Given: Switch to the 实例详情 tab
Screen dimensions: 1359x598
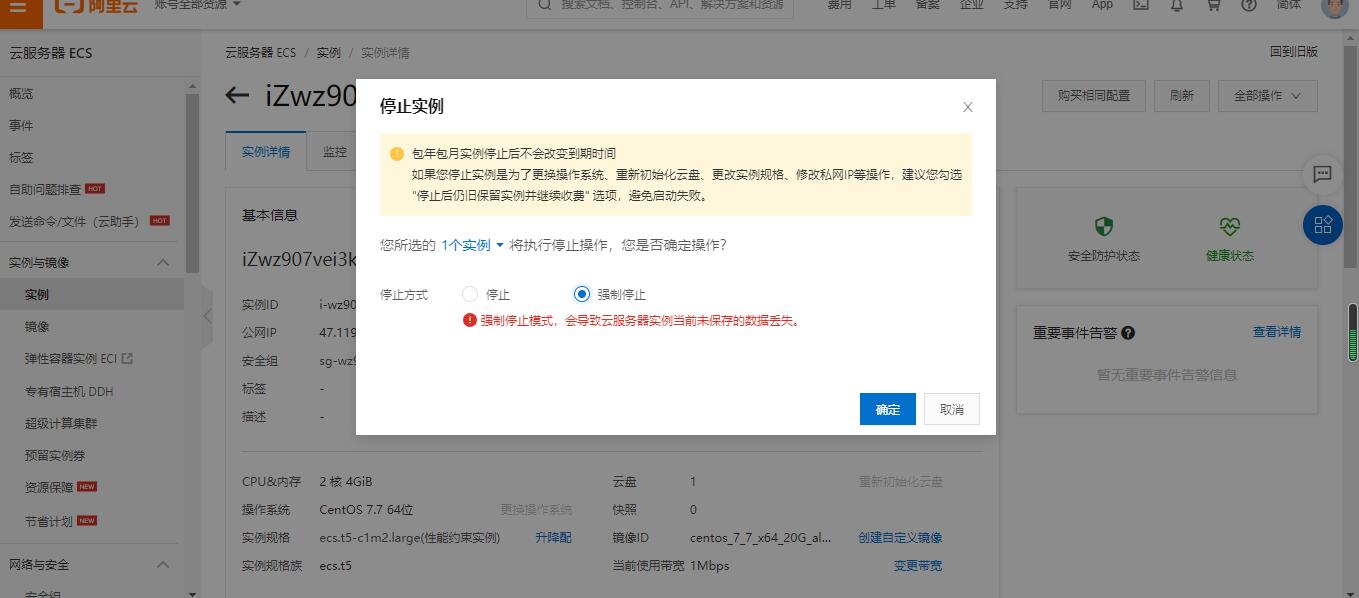Looking at the screenshot, I should (266, 152).
